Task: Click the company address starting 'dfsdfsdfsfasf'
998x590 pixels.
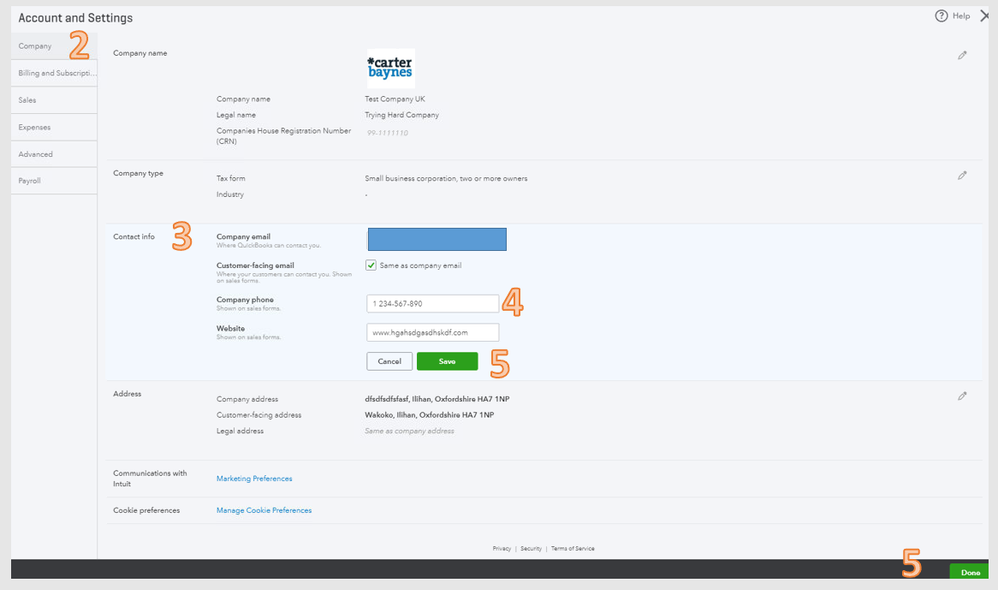Action: point(437,399)
